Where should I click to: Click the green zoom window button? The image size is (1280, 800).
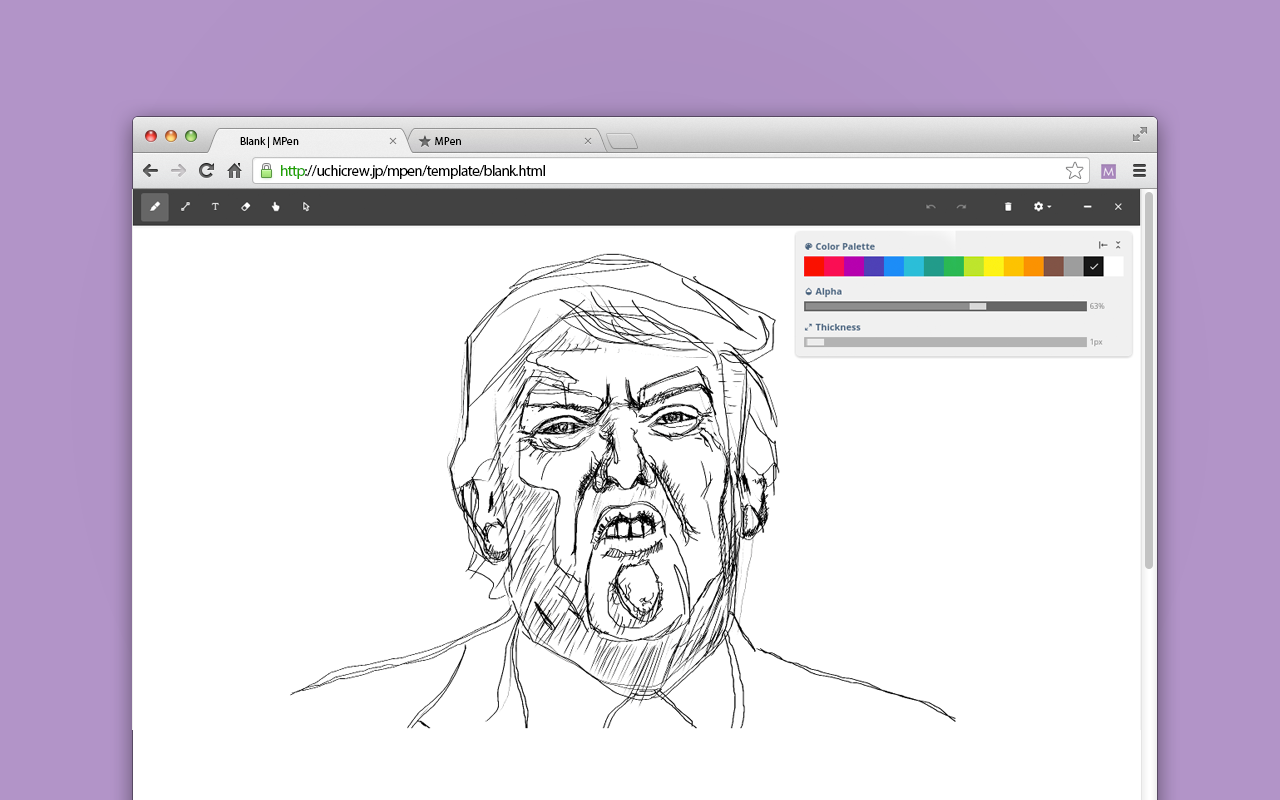191,136
